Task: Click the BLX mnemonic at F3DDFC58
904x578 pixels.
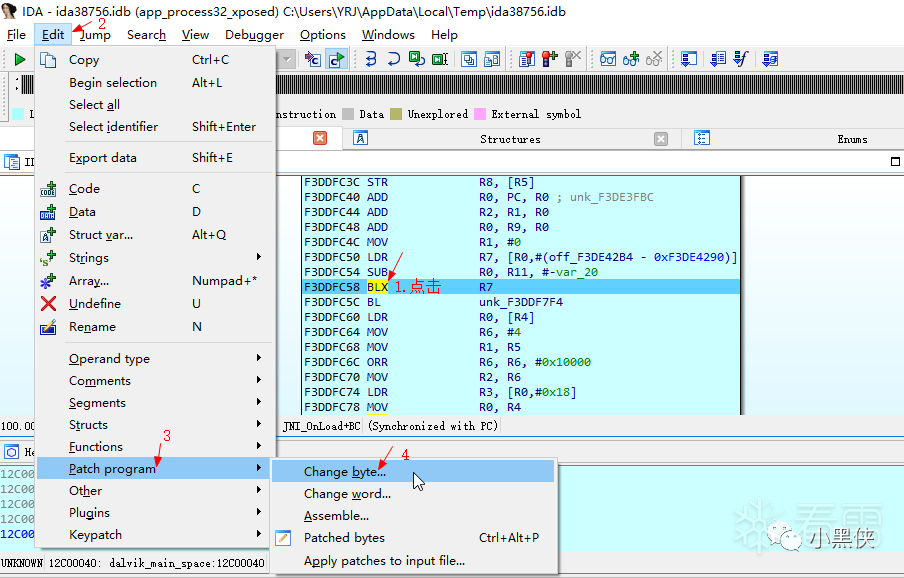Action: (x=378, y=287)
